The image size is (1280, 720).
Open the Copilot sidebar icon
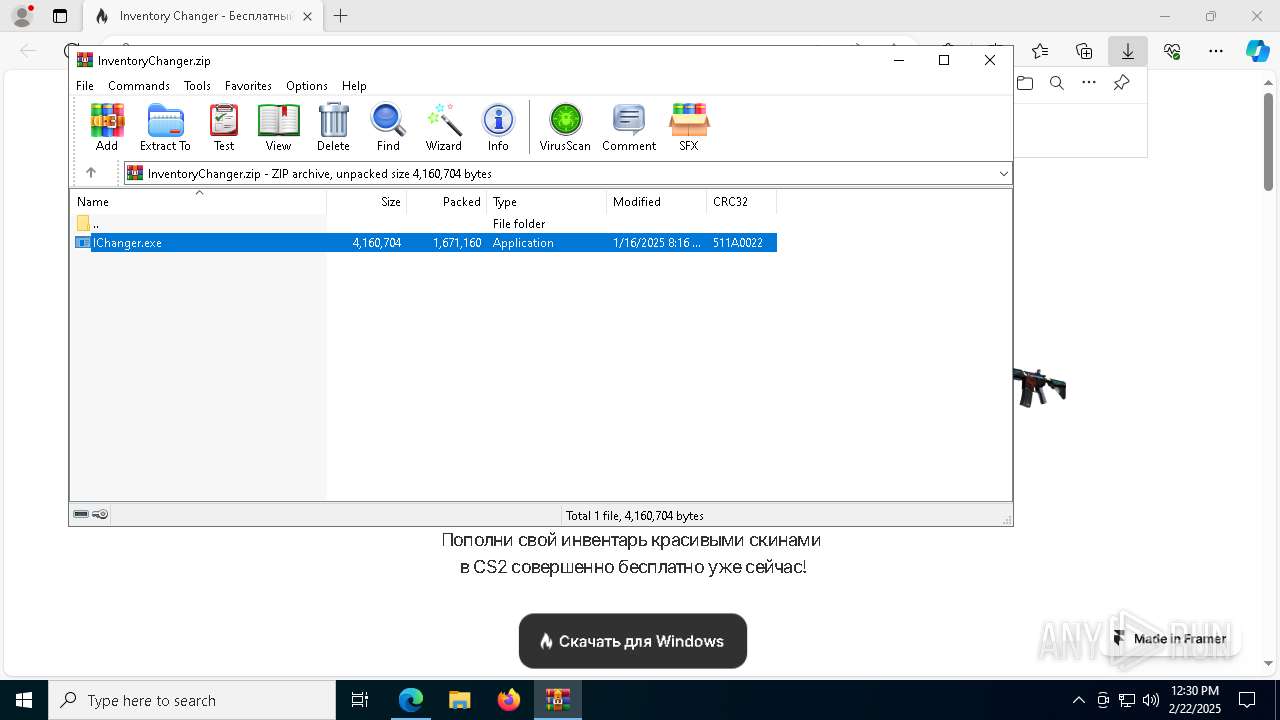pos(1257,51)
